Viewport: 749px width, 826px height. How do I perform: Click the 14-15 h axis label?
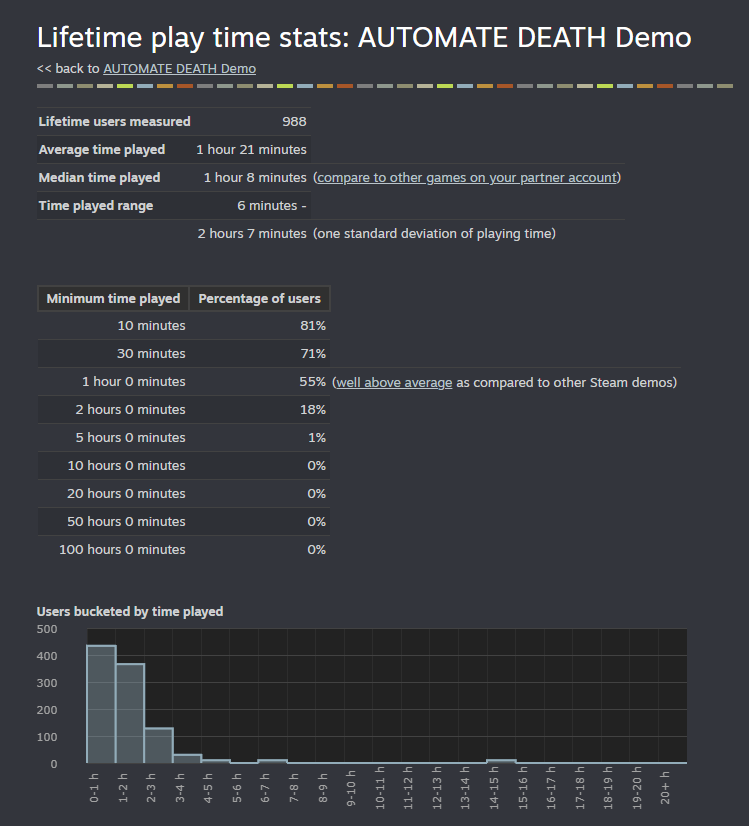pyautogui.click(x=494, y=788)
